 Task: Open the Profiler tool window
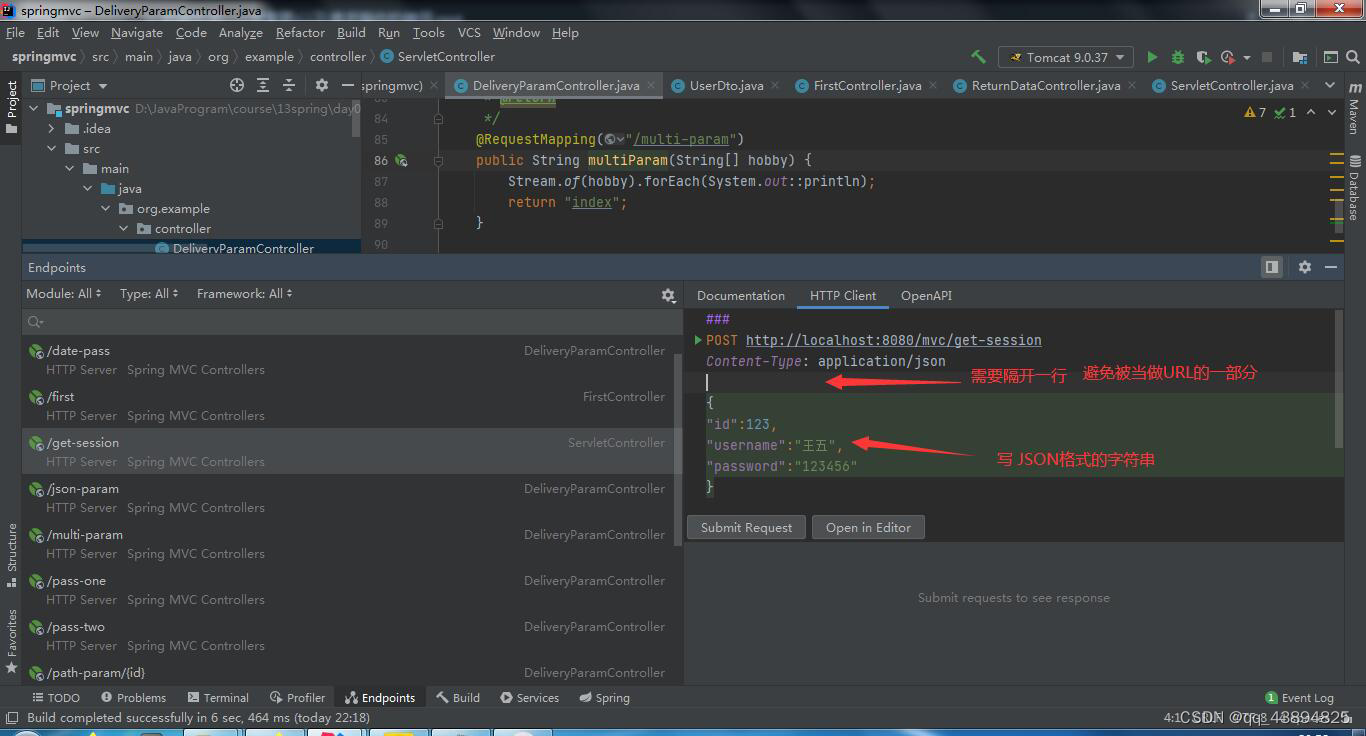point(297,697)
